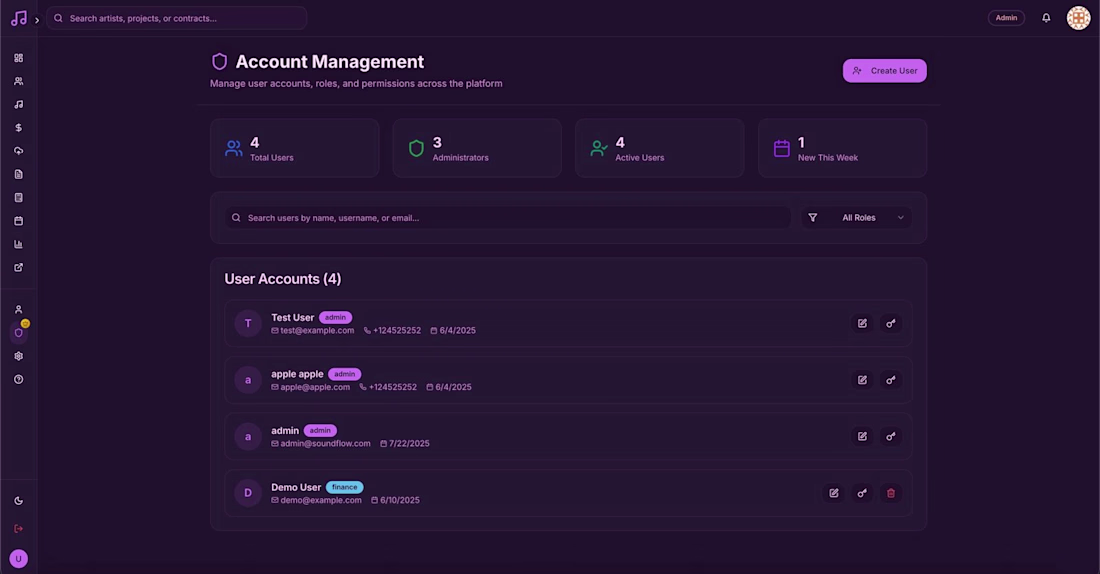The height and width of the screenshot is (574, 1100).
Task: Open the settings gear sidebar icon
Action: [x=18, y=356]
